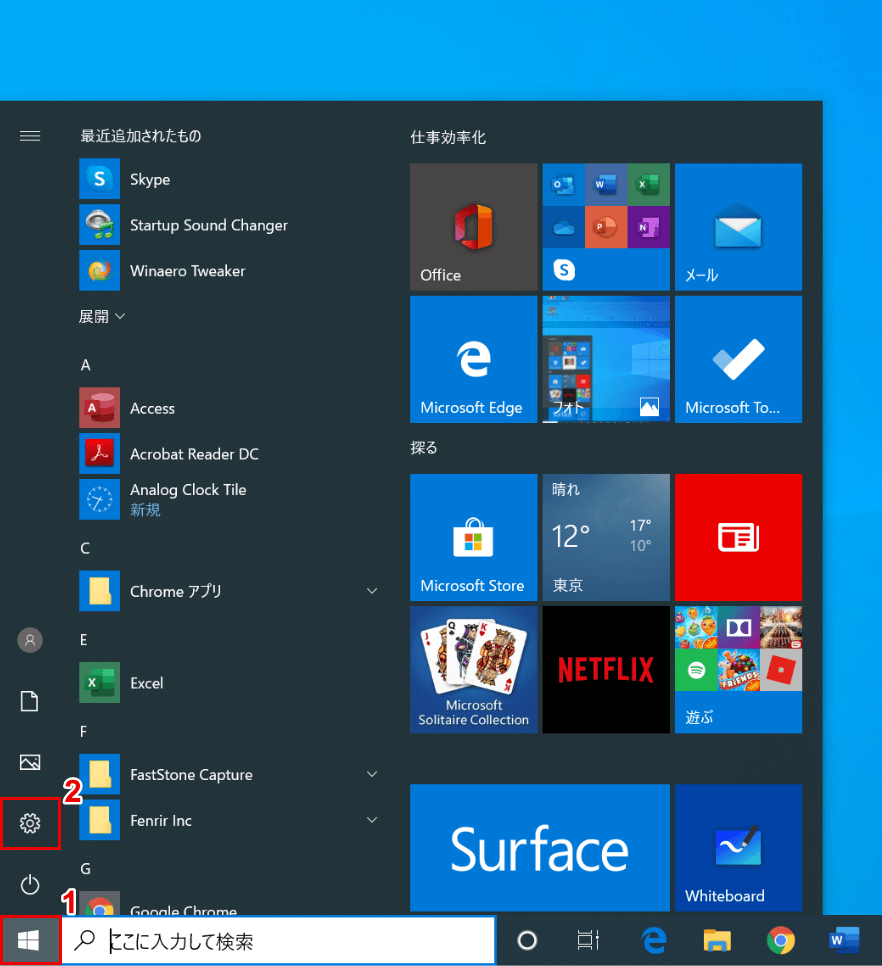Open Outlook in the Office apps tile

coord(564,184)
